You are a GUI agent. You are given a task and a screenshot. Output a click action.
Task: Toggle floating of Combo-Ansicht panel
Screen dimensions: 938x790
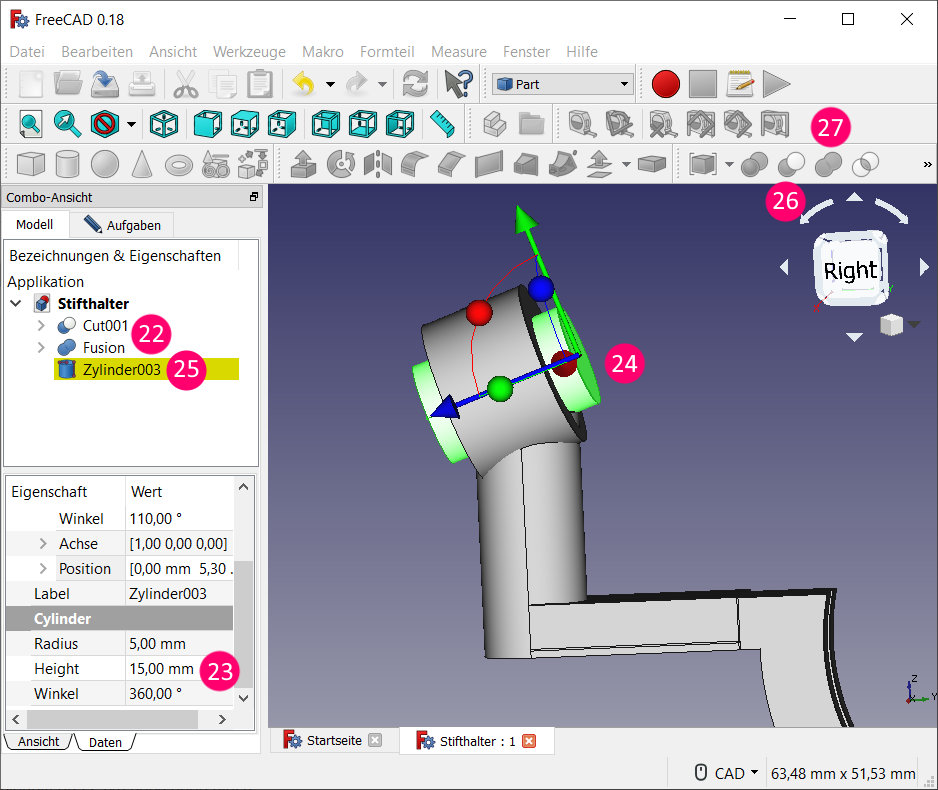coord(254,198)
